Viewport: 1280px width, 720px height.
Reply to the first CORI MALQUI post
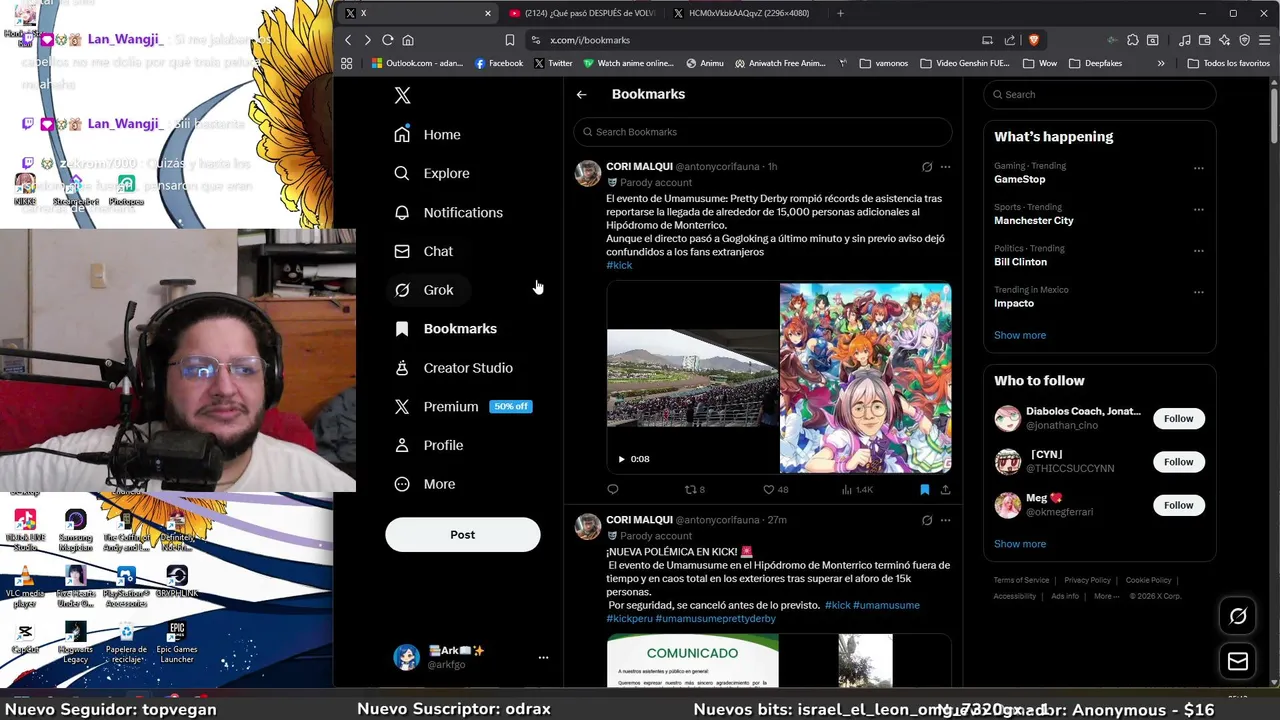tap(613, 489)
